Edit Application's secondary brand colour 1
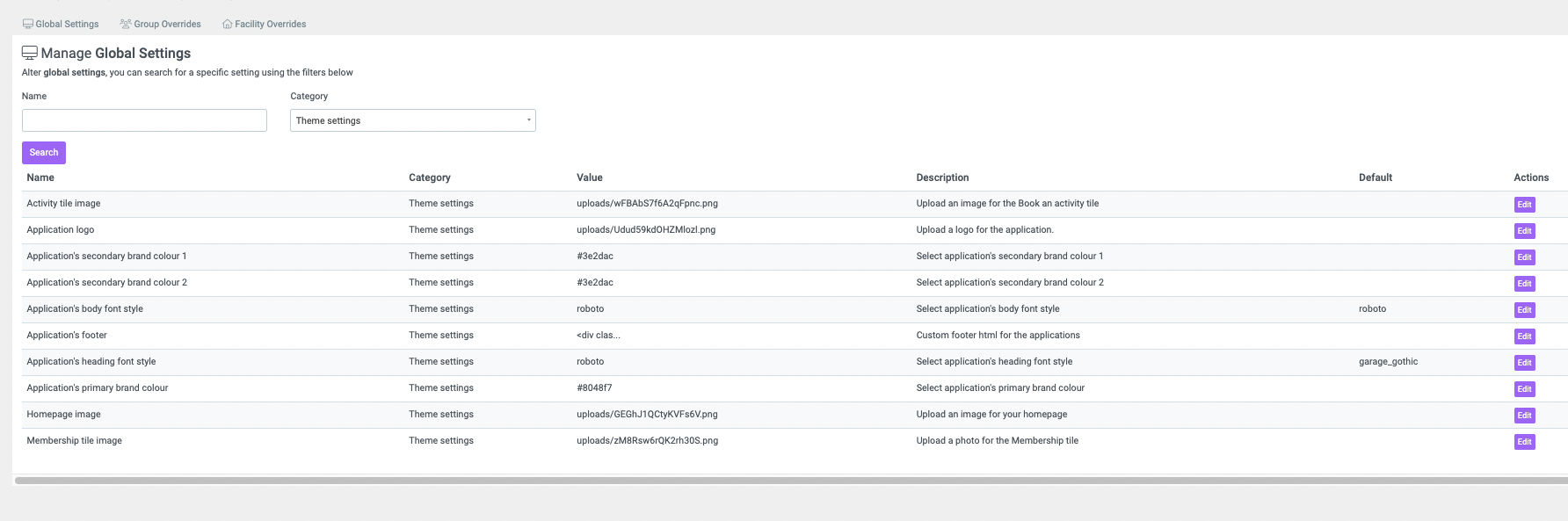Image resolution: width=1568 pixels, height=521 pixels. pos(1524,257)
